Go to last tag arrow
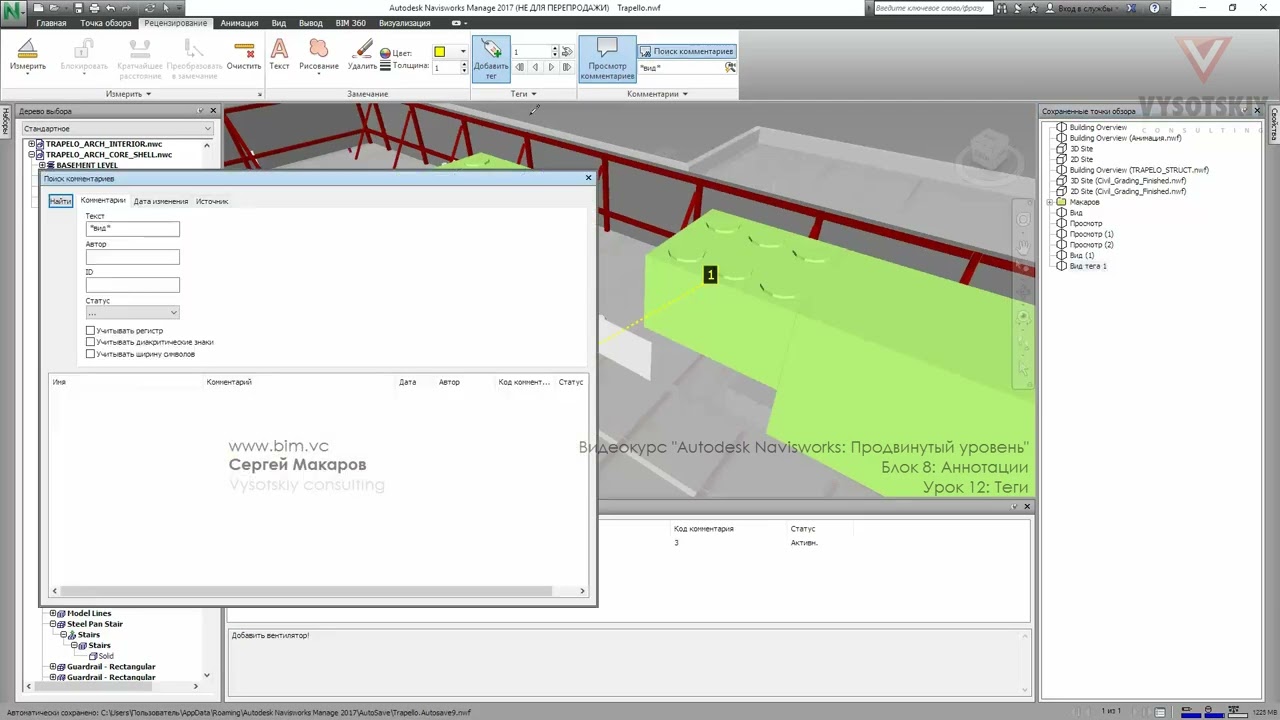1280x720 pixels. pyautogui.click(x=567, y=67)
